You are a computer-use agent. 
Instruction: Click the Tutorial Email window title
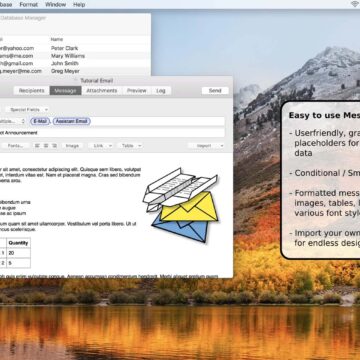(x=97, y=81)
